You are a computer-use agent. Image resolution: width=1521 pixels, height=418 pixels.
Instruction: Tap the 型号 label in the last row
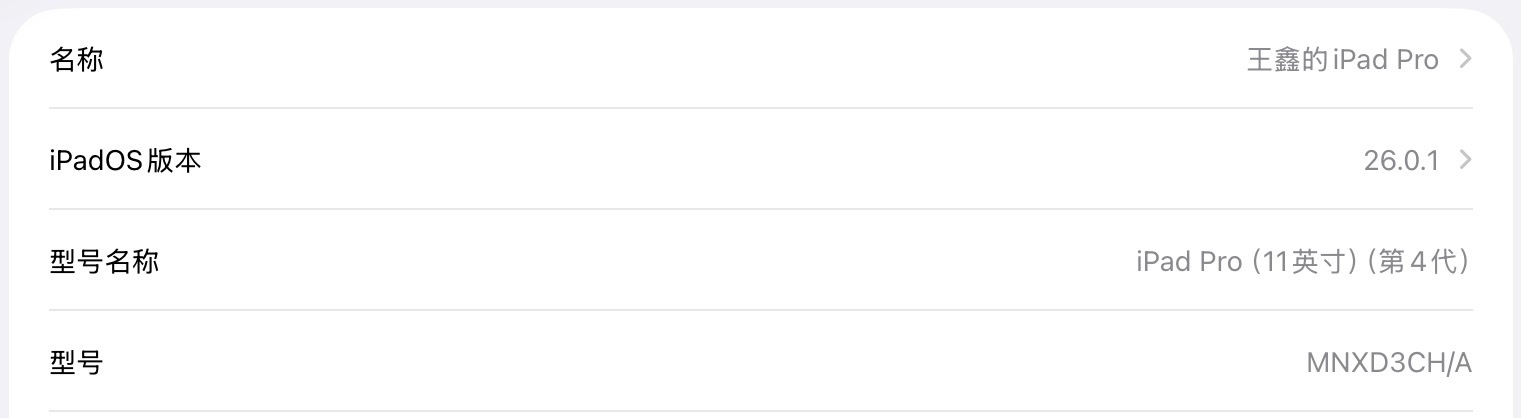76,363
